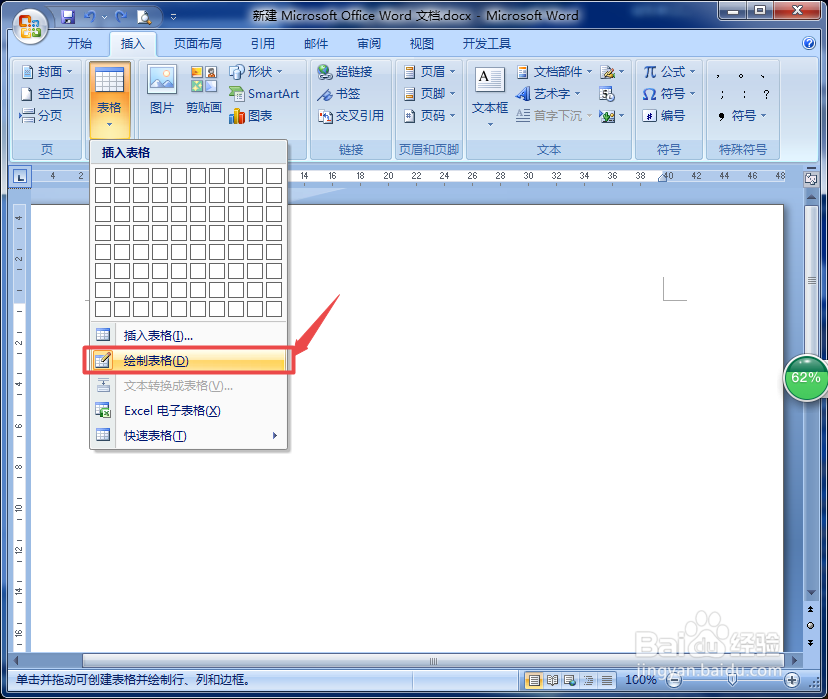This screenshot has height=699, width=828.
Task: Click the vertical scrollbar thumb
Action: (x=811, y=279)
